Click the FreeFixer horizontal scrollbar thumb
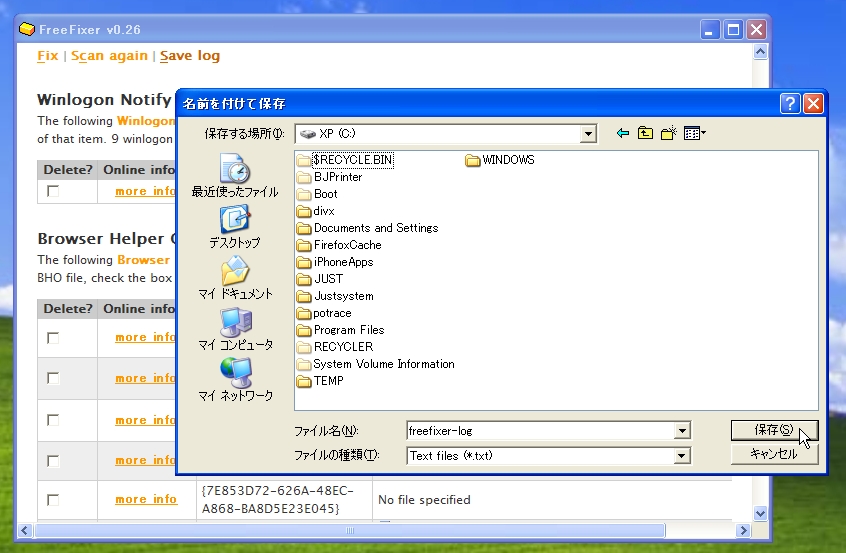846x553 pixels. point(350,530)
